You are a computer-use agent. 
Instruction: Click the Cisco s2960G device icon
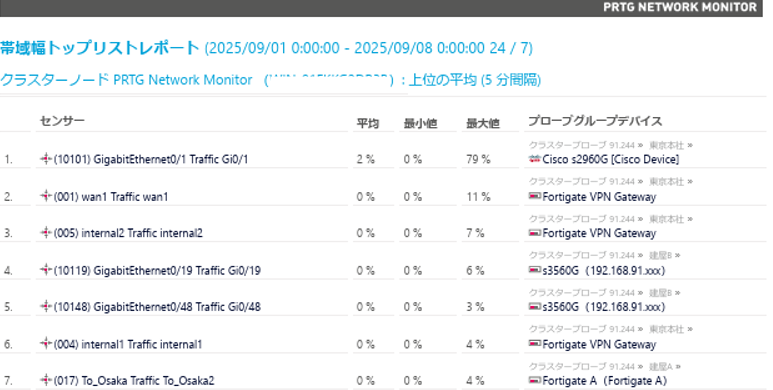(x=534, y=159)
